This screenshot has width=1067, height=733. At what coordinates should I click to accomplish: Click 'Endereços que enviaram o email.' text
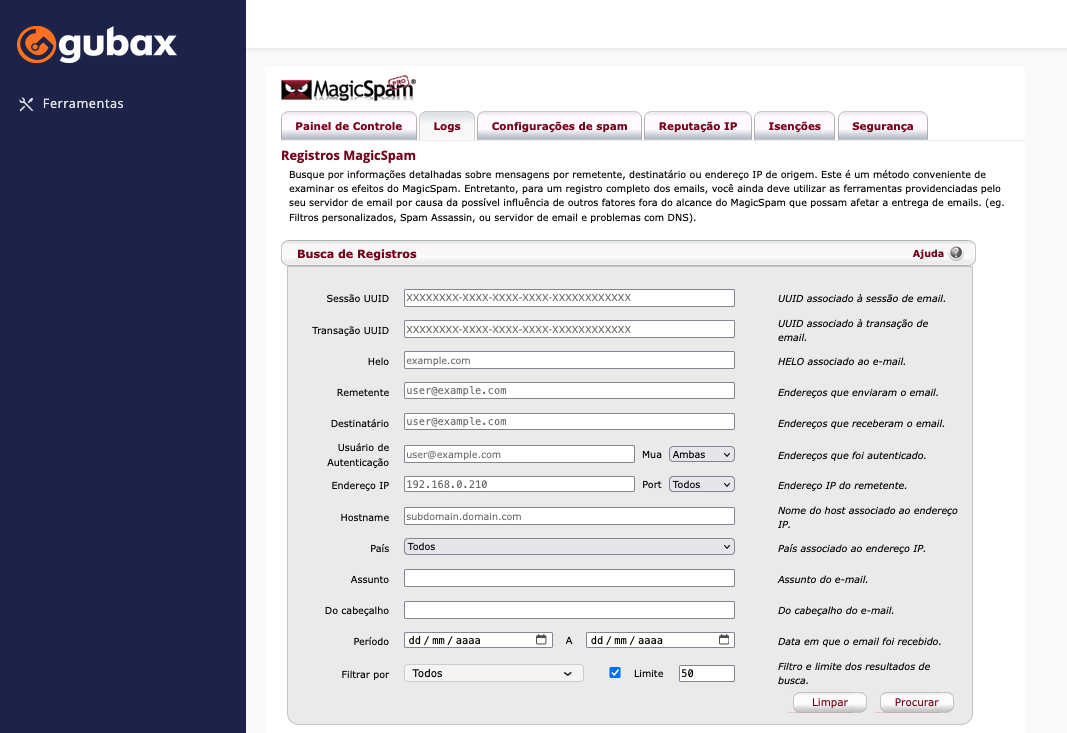858,392
